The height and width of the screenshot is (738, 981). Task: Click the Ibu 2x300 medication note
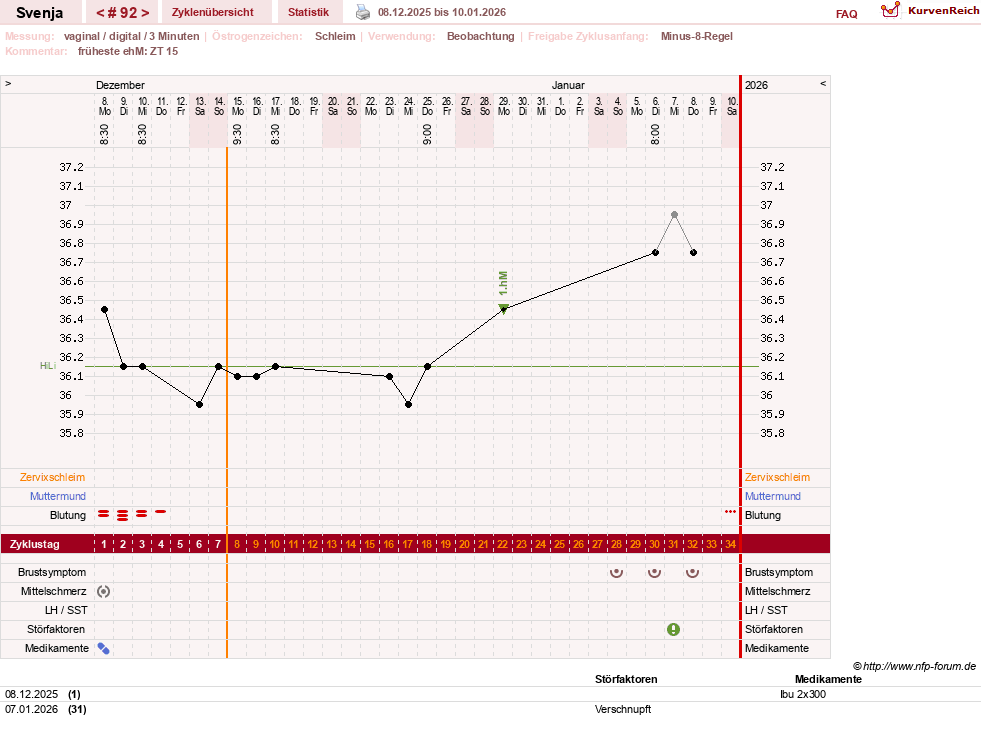[803, 694]
